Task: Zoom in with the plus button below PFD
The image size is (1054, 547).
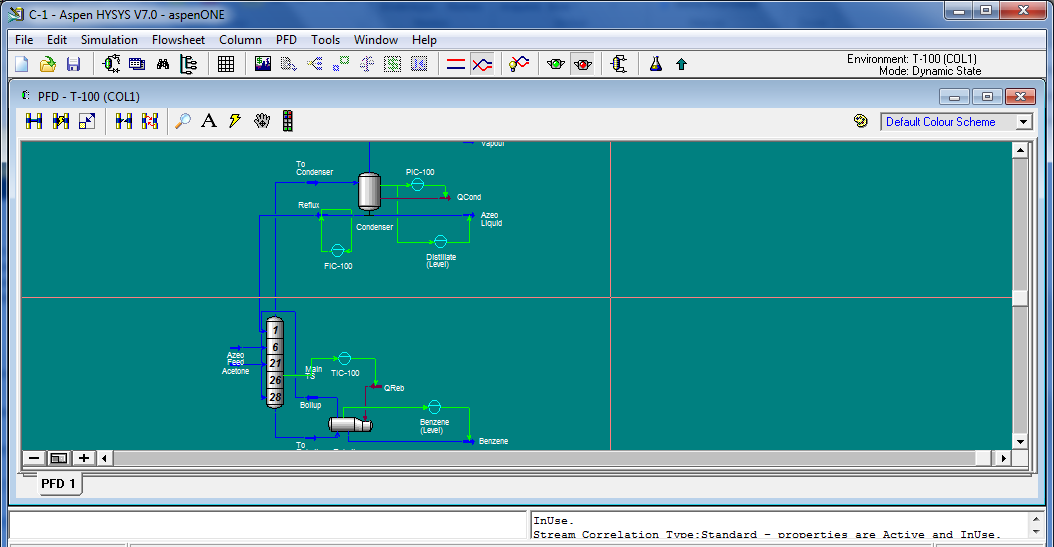Action: point(83,458)
